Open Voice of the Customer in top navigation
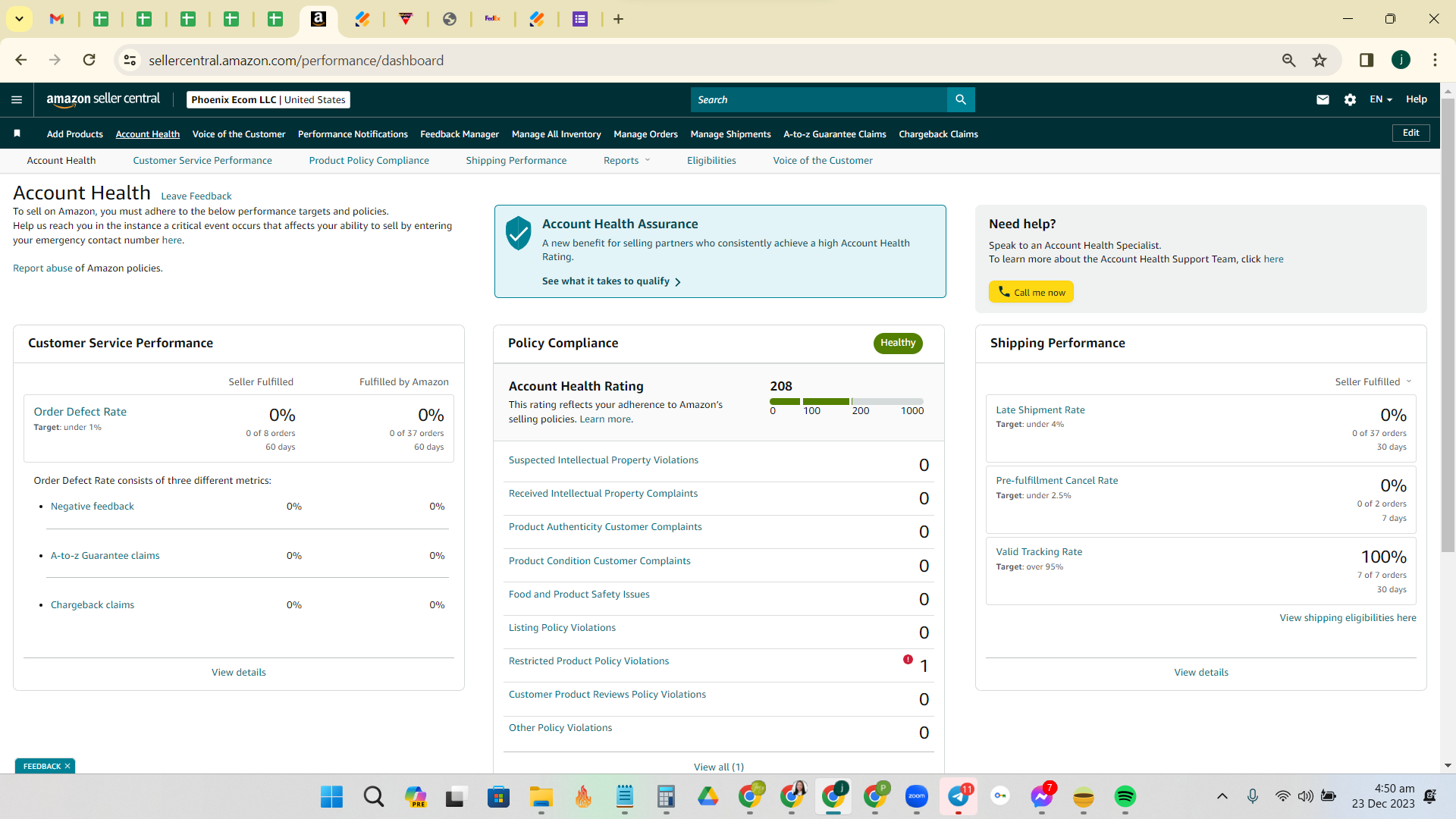This screenshot has width=1456, height=819. pyautogui.click(x=239, y=134)
